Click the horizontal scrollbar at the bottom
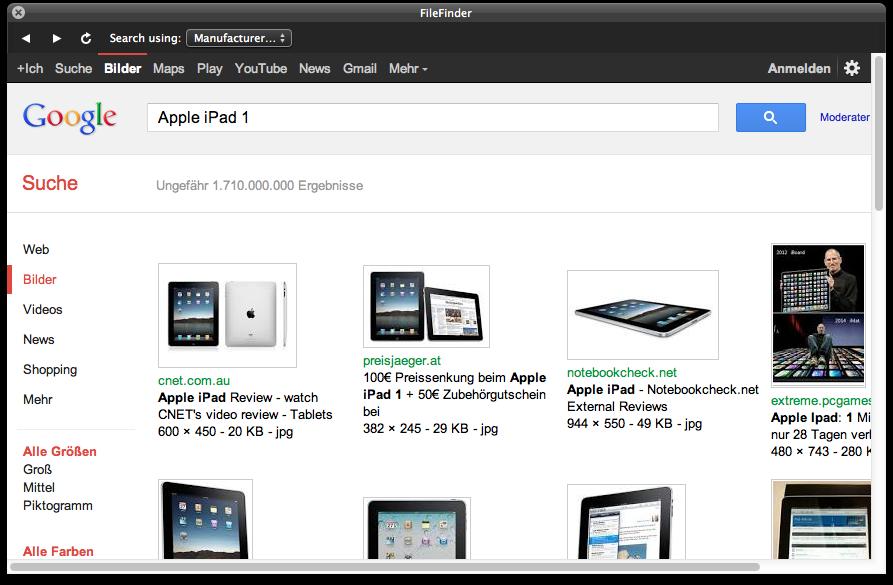Viewport: 893px width, 585px height. pos(385,567)
